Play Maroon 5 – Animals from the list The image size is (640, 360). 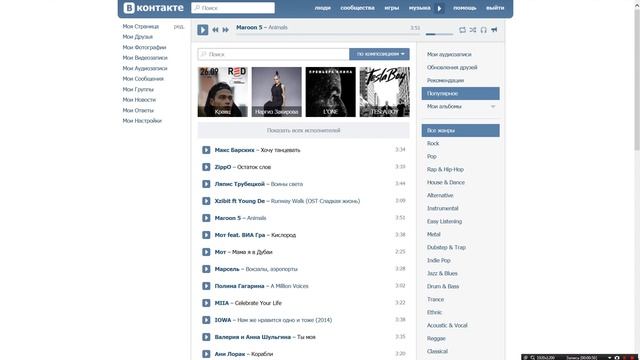coord(206,218)
